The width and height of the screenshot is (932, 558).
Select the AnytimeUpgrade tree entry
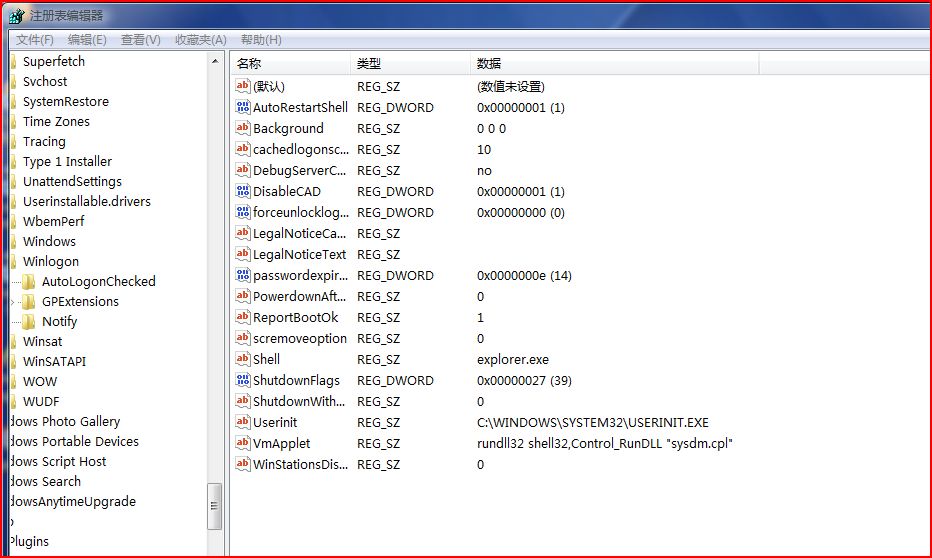tap(73, 502)
